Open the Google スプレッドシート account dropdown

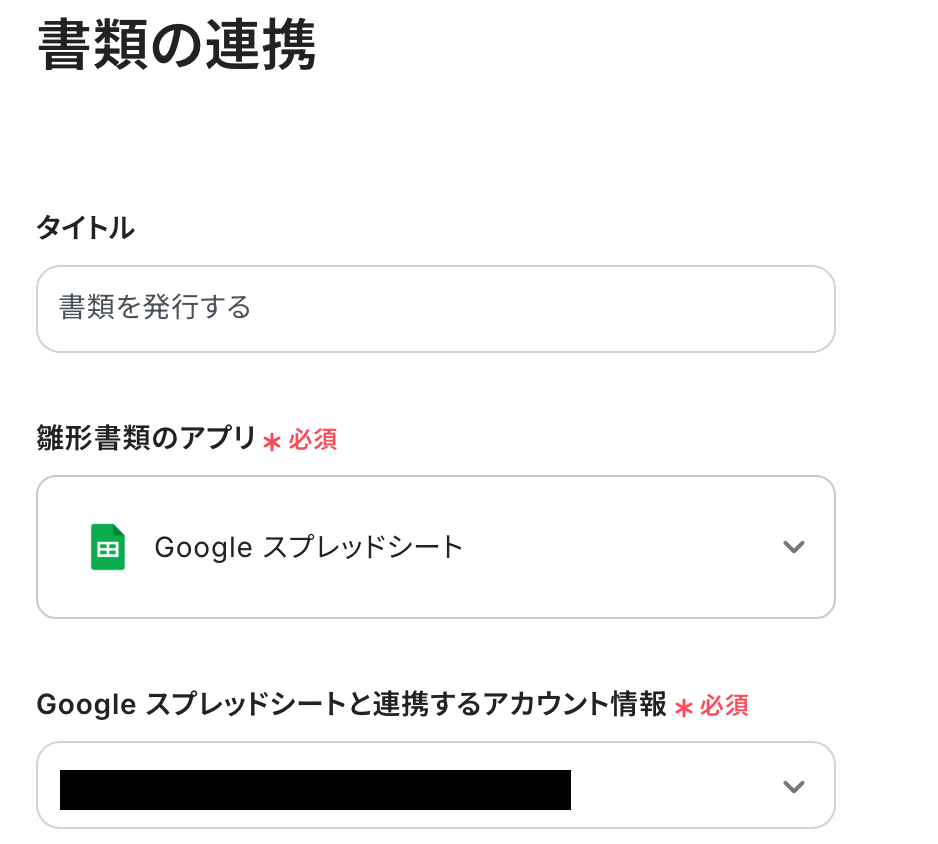435,786
